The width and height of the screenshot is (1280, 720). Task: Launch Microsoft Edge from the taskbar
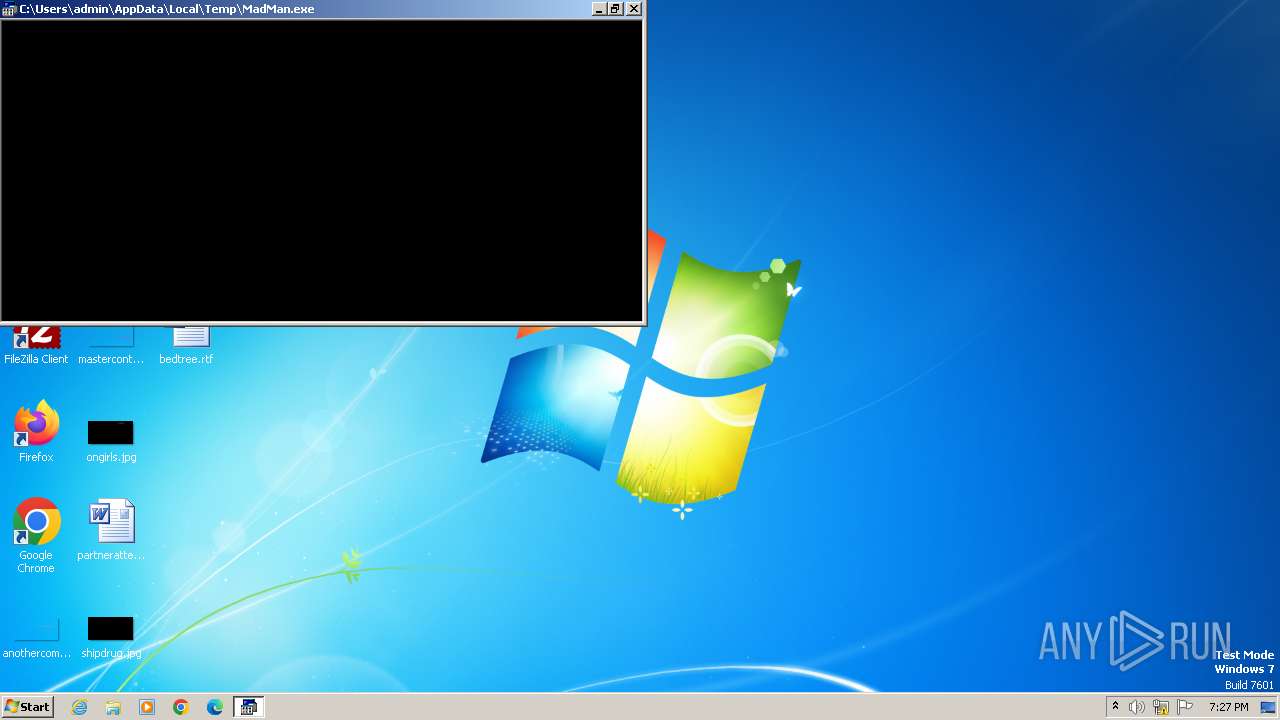[x=215, y=707]
